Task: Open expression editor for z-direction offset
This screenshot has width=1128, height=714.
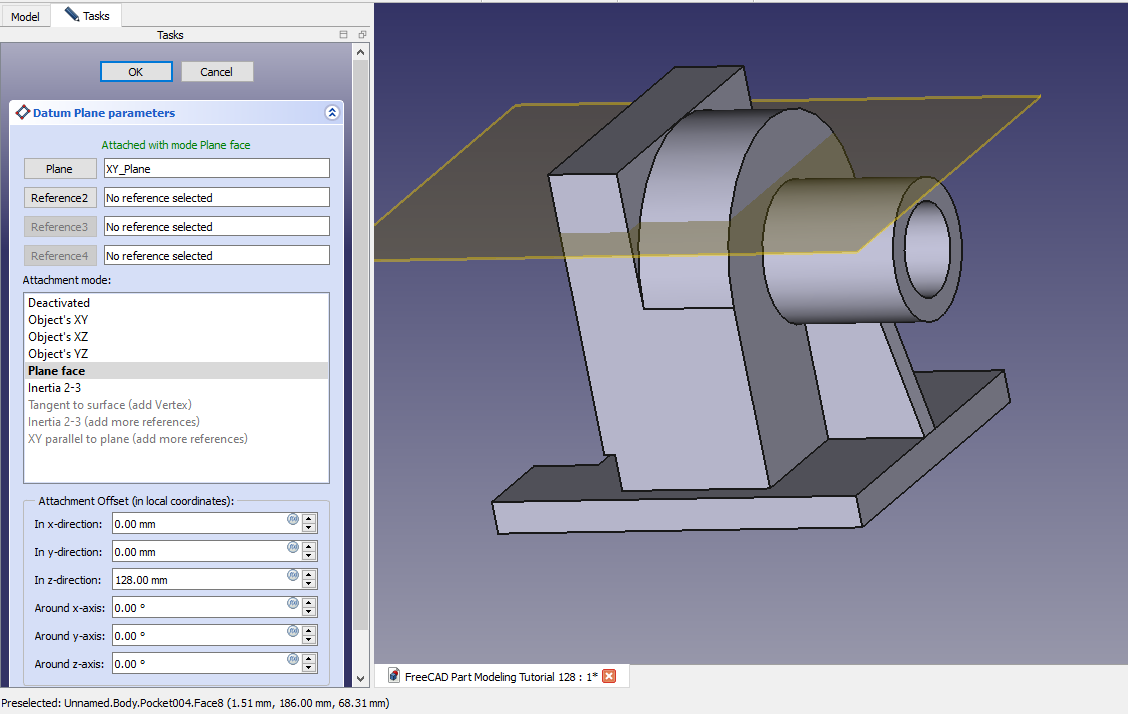Action: point(293,575)
